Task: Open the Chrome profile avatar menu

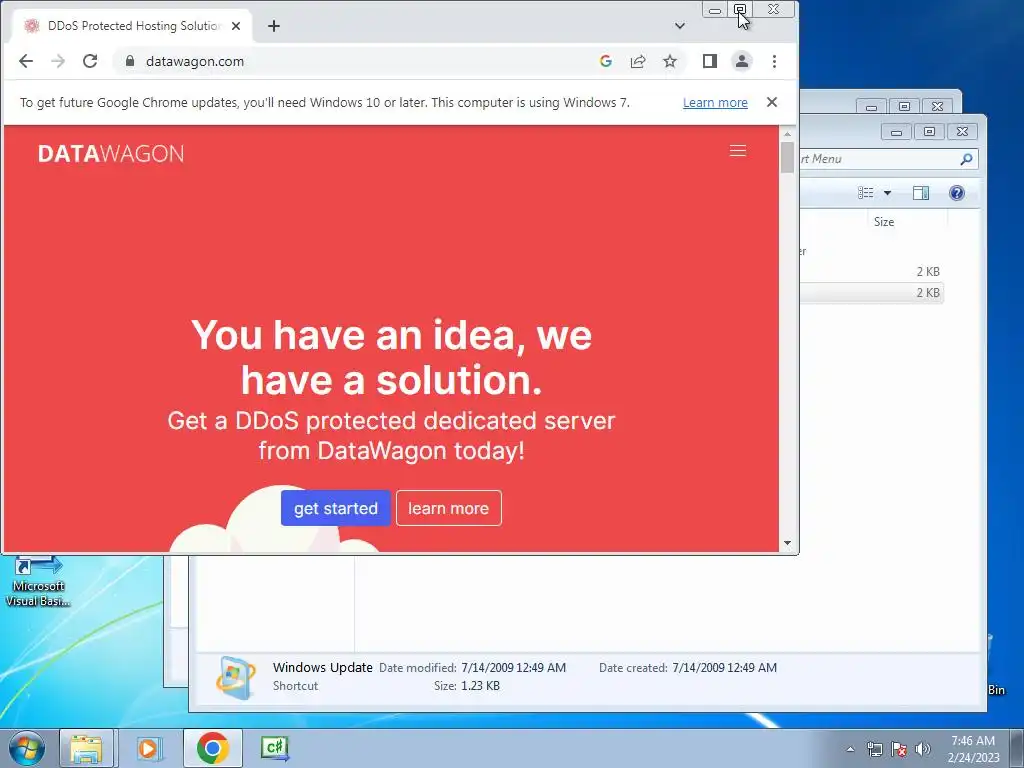Action: 742,61
